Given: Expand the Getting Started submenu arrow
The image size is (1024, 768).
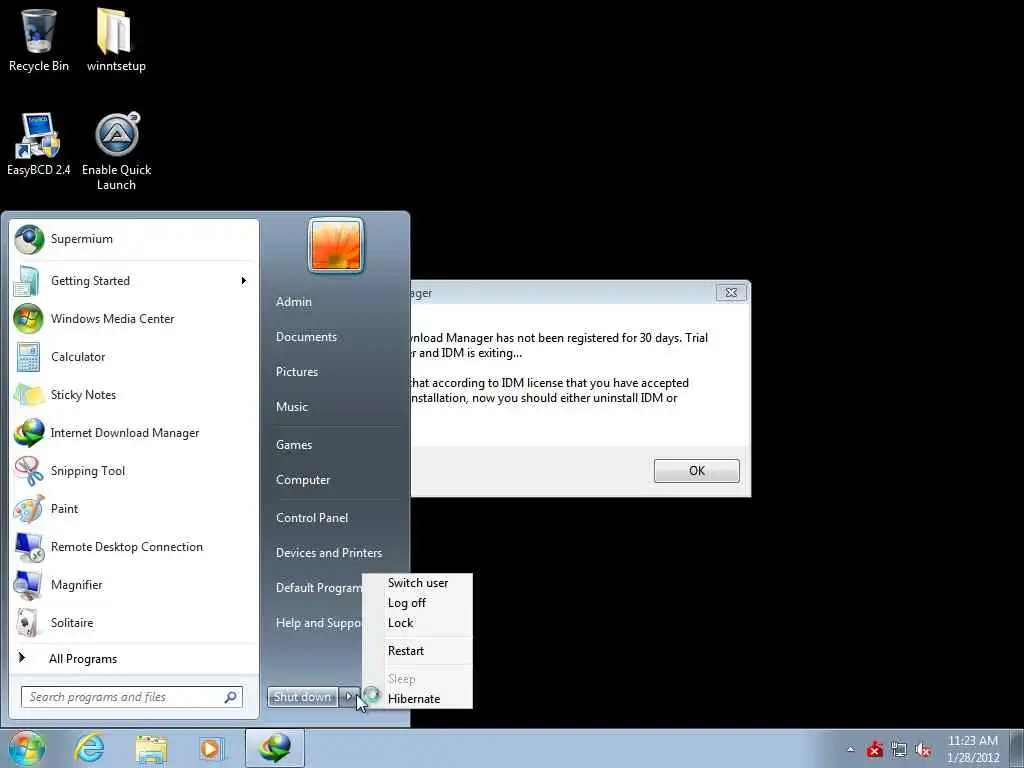Looking at the screenshot, I should [244, 281].
